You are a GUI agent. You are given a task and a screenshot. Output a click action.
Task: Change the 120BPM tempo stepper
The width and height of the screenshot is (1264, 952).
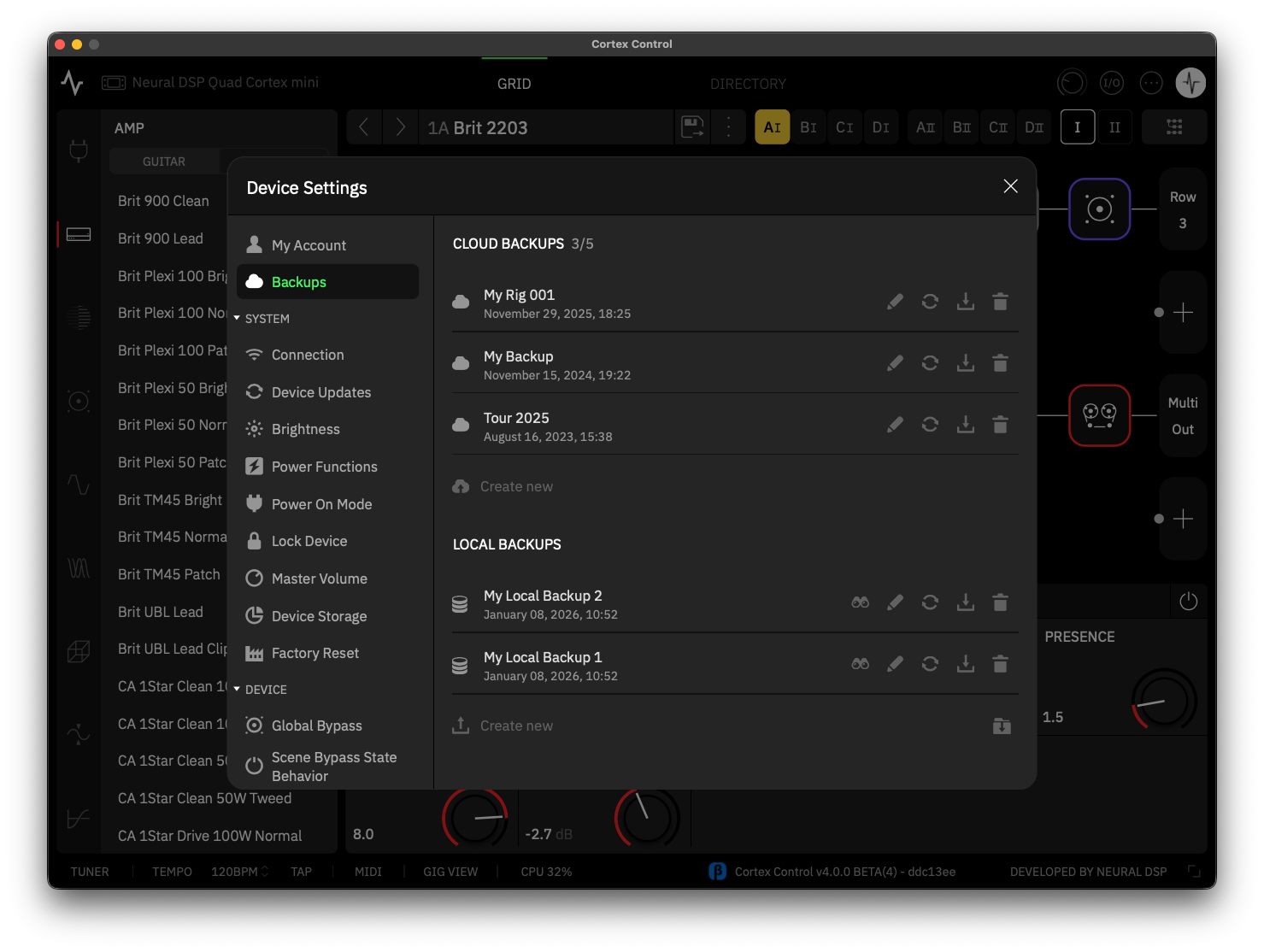[265, 872]
